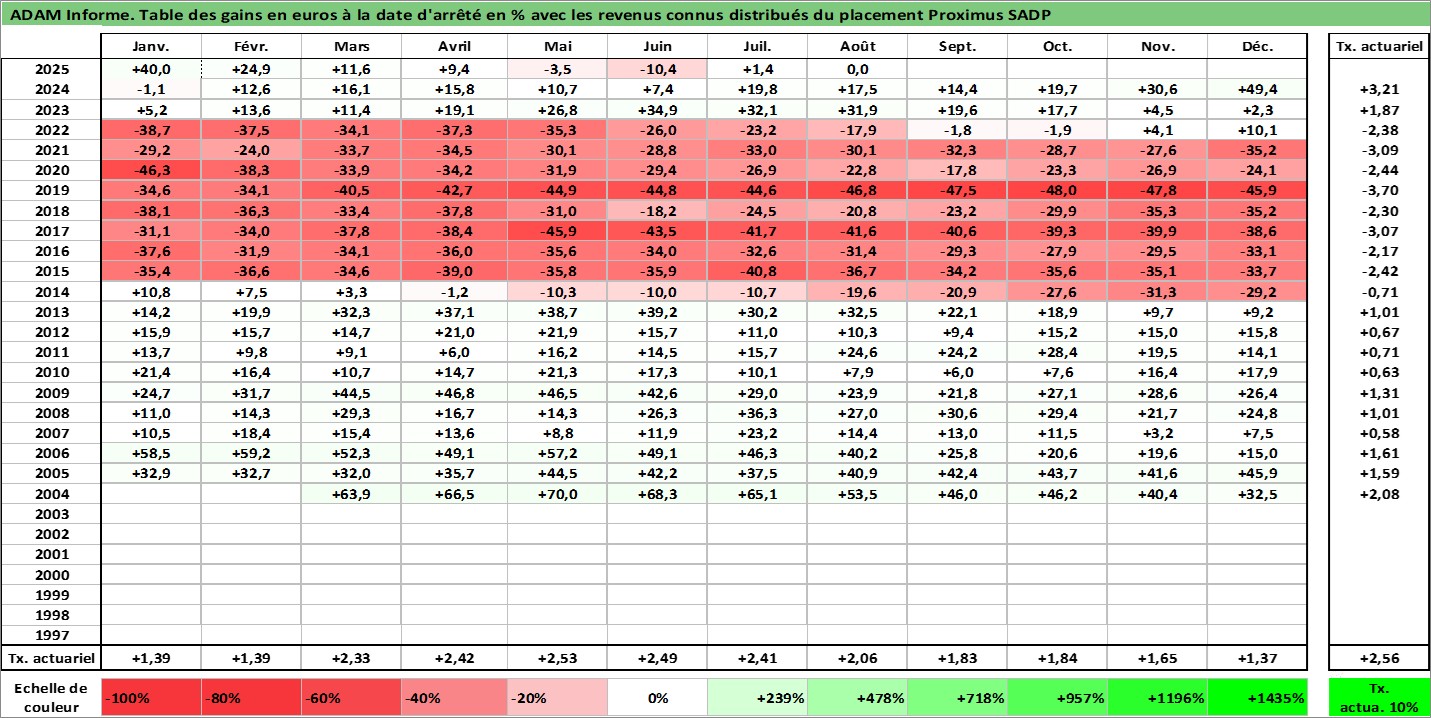The image size is (1431, 718).
Task: Select the 'Avril' column header
Action: pyautogui.click(x=455, y=47)
